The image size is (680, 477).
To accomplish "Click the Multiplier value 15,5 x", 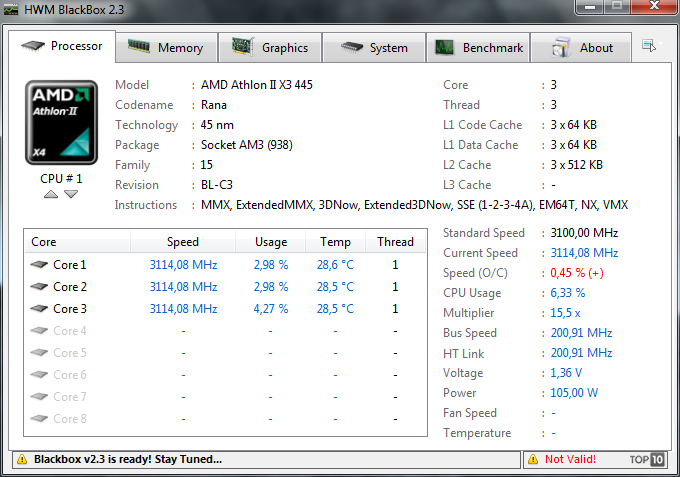I will 566,313.
